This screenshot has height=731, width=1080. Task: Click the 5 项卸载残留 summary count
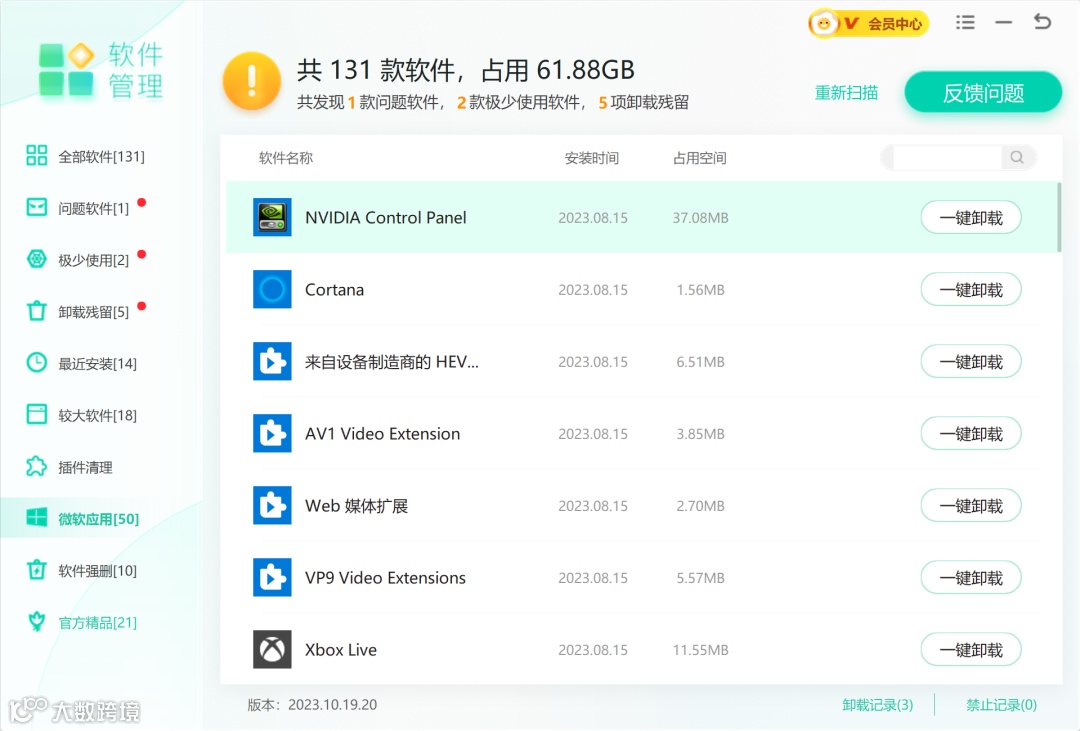pyautogui.click(x=643, y=103)
